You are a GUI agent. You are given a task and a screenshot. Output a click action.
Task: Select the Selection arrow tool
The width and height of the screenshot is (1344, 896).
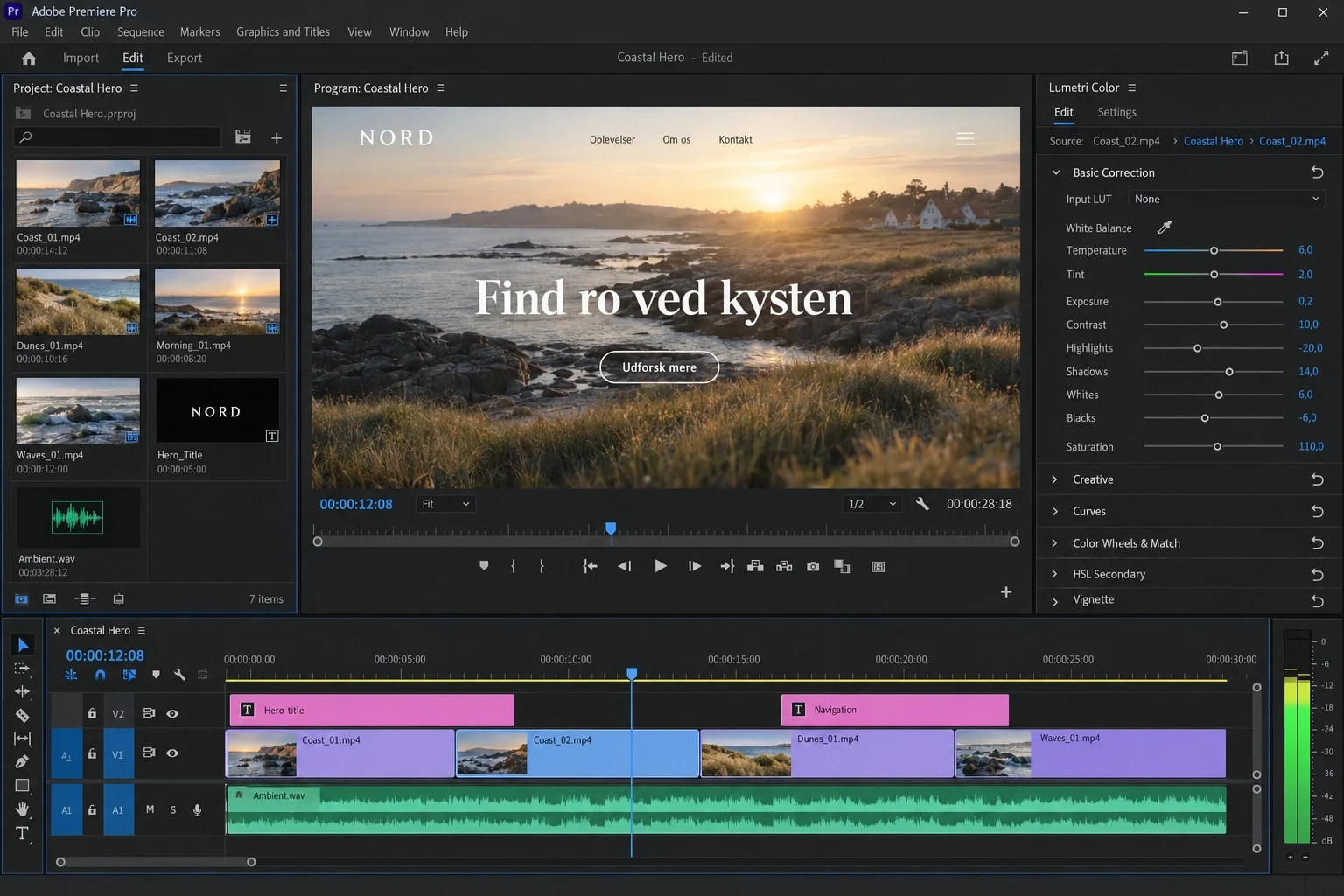(23, 645)
